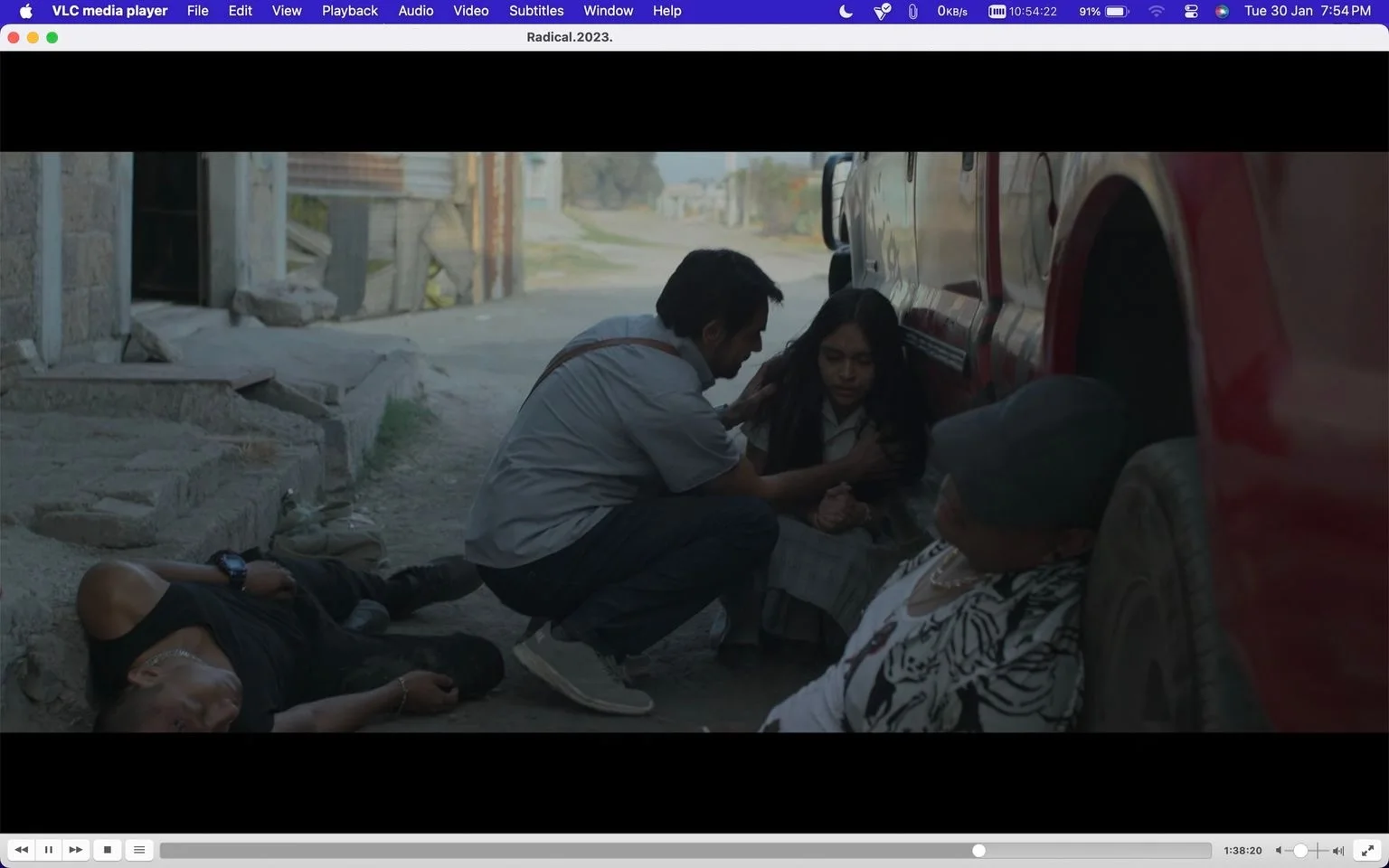
Task: Open Control Center from the menu bar
Action: [1191, 11]
